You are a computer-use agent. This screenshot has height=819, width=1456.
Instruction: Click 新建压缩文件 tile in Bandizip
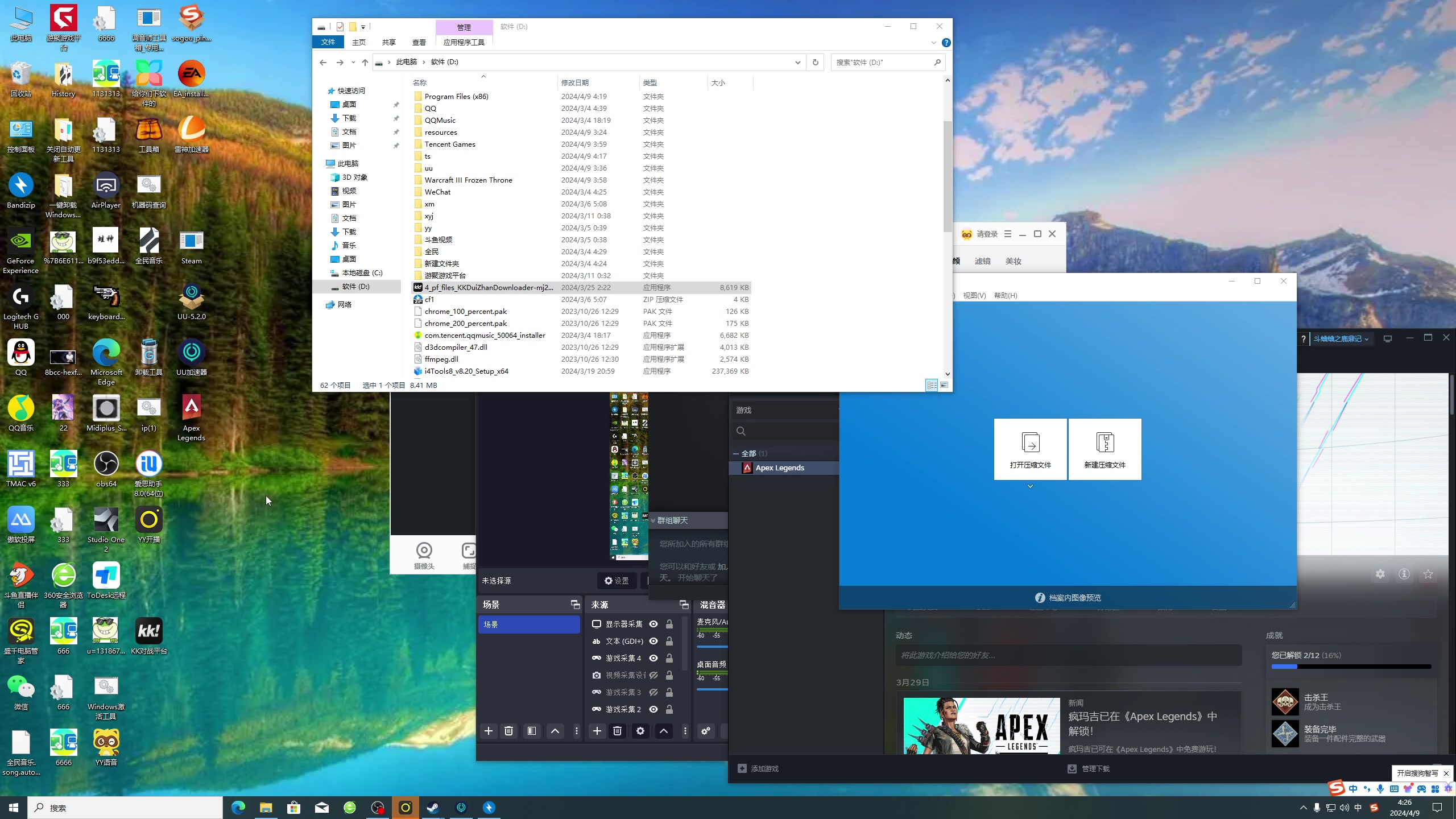[1105, 449]
